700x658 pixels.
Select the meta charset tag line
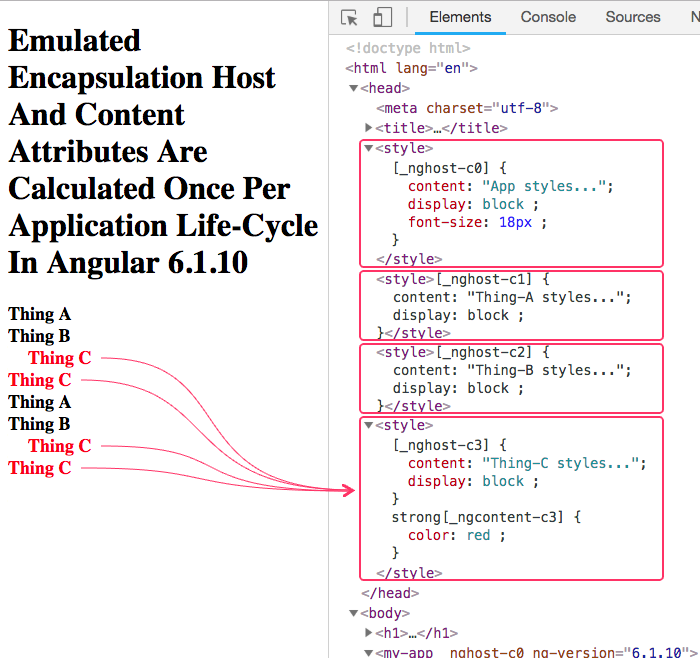click(x=466, y=108)
